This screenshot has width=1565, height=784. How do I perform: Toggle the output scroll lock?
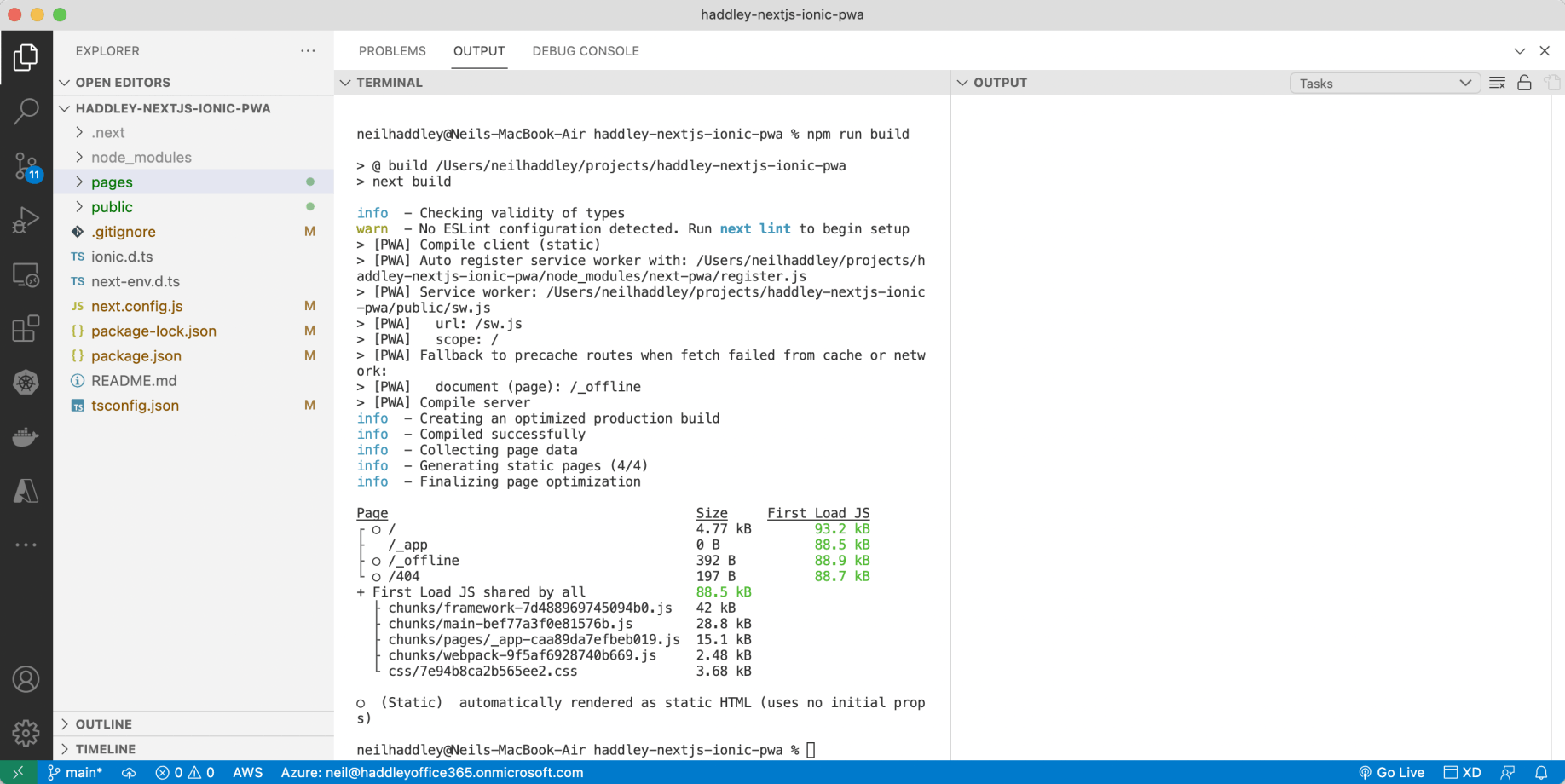tap(1524, 83)
